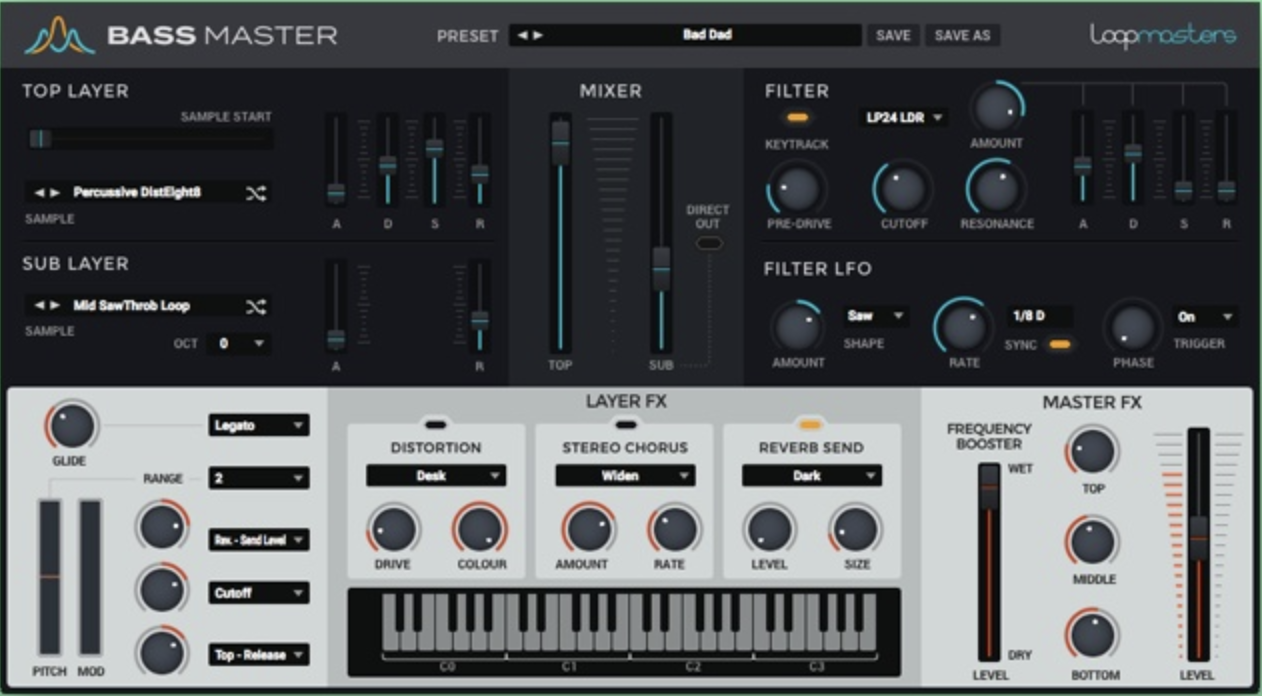Enable the Stereo Chorus effect toggle
The image size is (1262, 696).
[x=625, y=423]
